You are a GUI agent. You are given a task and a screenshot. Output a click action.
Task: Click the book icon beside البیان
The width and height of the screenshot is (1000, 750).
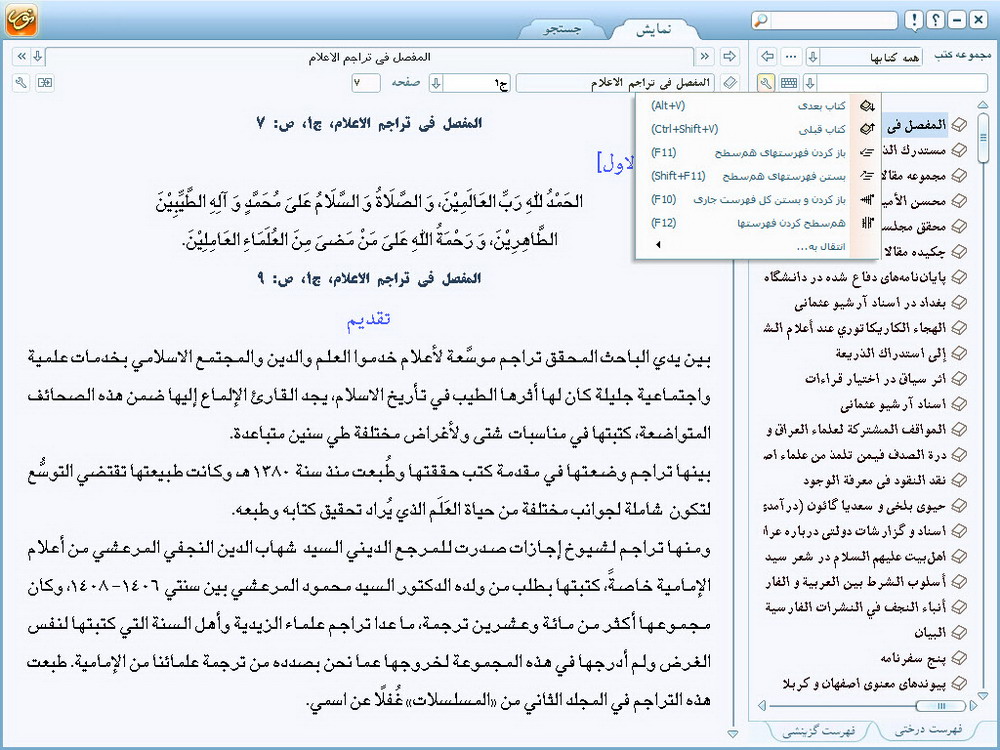click(x=959, y=633)
